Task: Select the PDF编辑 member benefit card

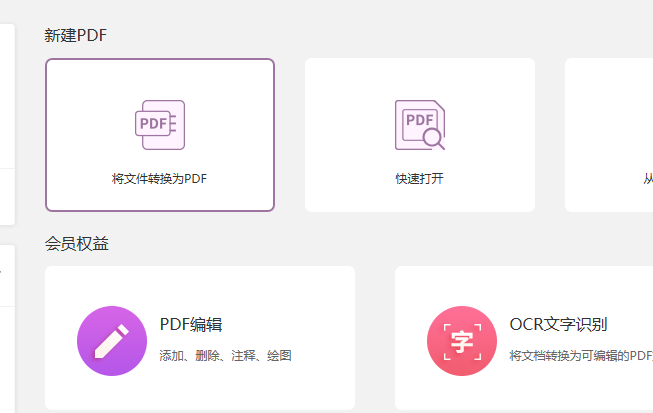Action: point(200,338)
